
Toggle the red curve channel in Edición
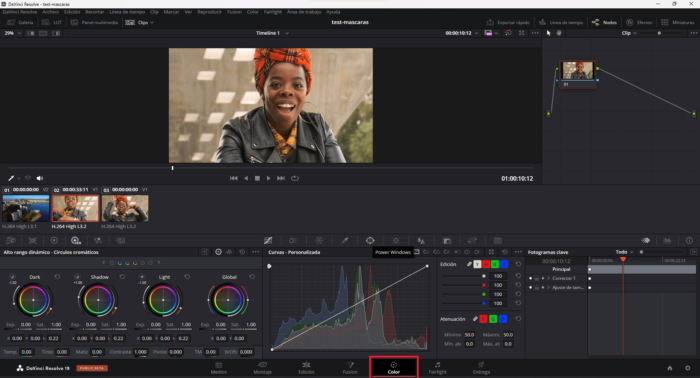(486, 264)
